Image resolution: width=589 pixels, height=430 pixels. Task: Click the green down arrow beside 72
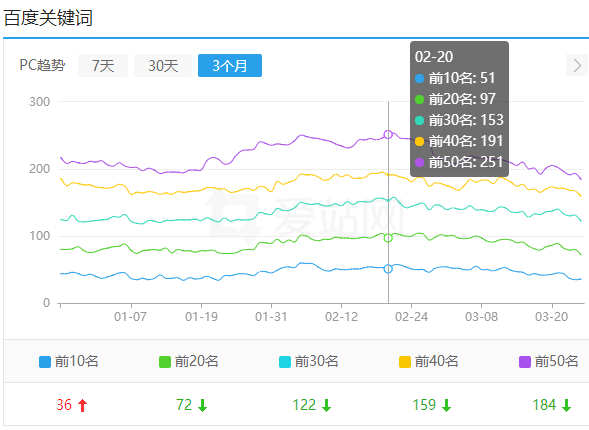pyautogui.click(x=202, y=406)
